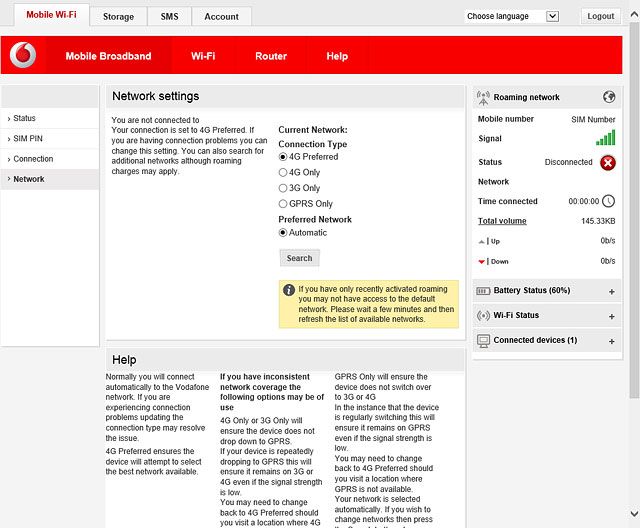Open the Total volume link
640x528 pixels.
(x=502, y=221)
